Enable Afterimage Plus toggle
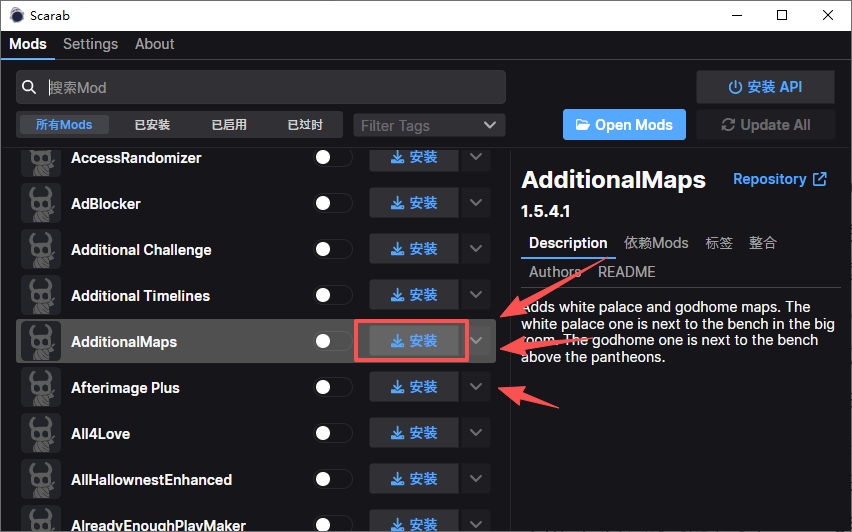Screen dimensions: 852x532 click(x=333, y=387)
